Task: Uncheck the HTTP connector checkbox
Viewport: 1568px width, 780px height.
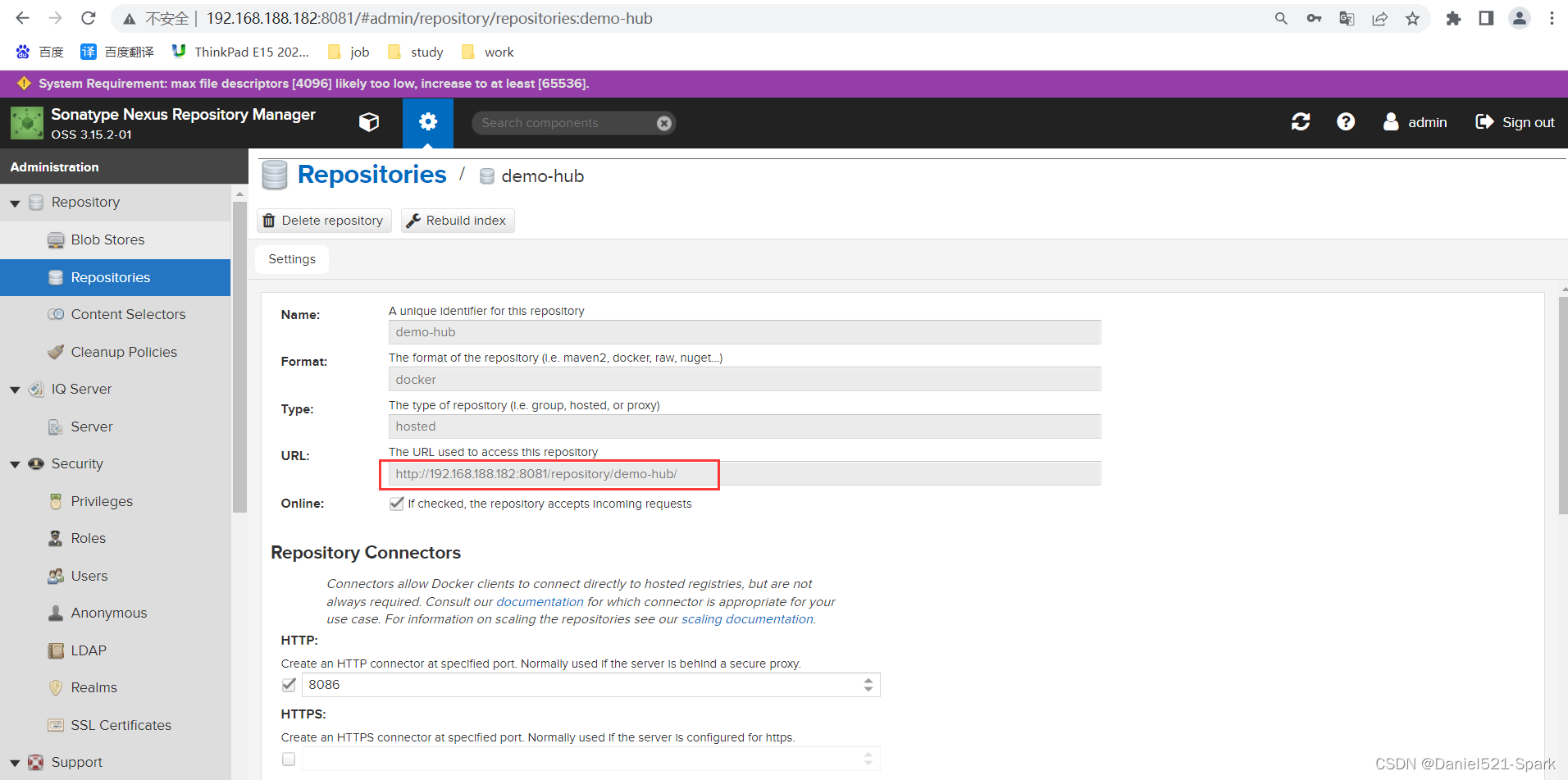Action: (289, 685)
